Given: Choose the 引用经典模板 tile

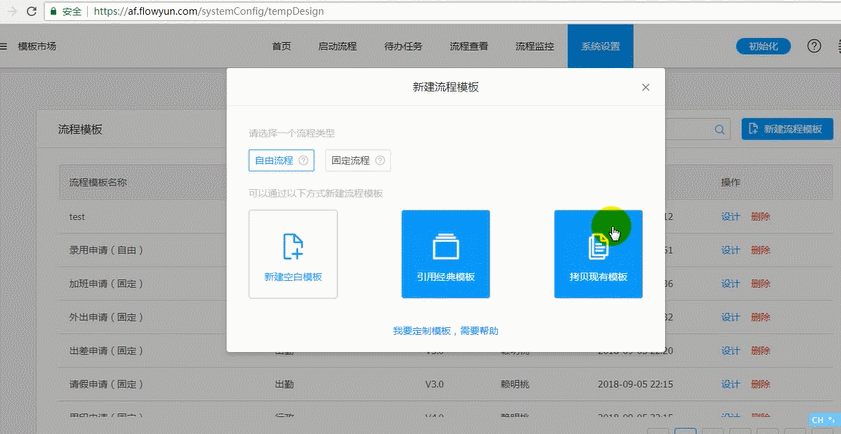Looking at the screenshot, I should [x=445, y=254].
